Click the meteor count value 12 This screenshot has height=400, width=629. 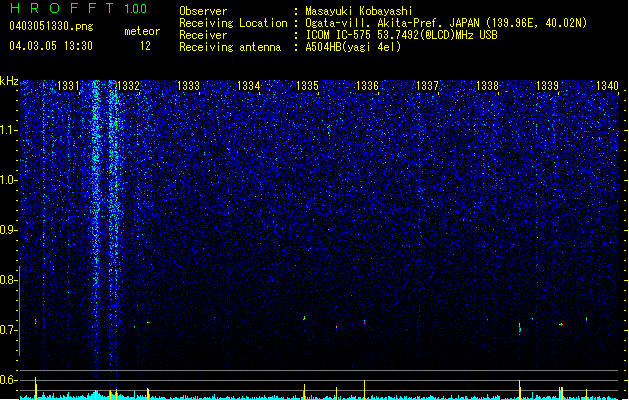click(x=145, y=46)
